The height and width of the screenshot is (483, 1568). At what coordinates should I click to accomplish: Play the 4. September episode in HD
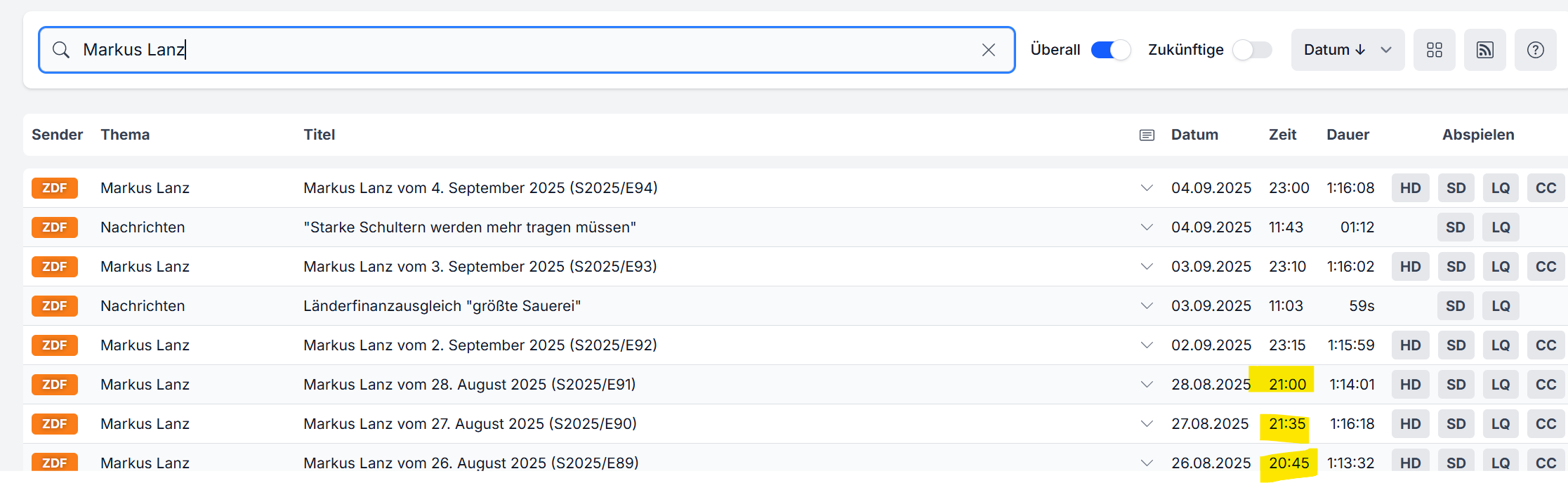pyautogui.click(x=1411, y=188)
